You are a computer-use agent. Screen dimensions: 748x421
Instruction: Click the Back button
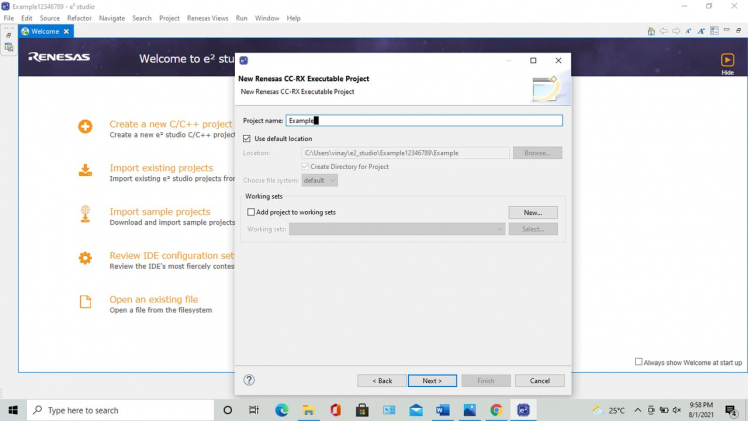click(382, 380)
